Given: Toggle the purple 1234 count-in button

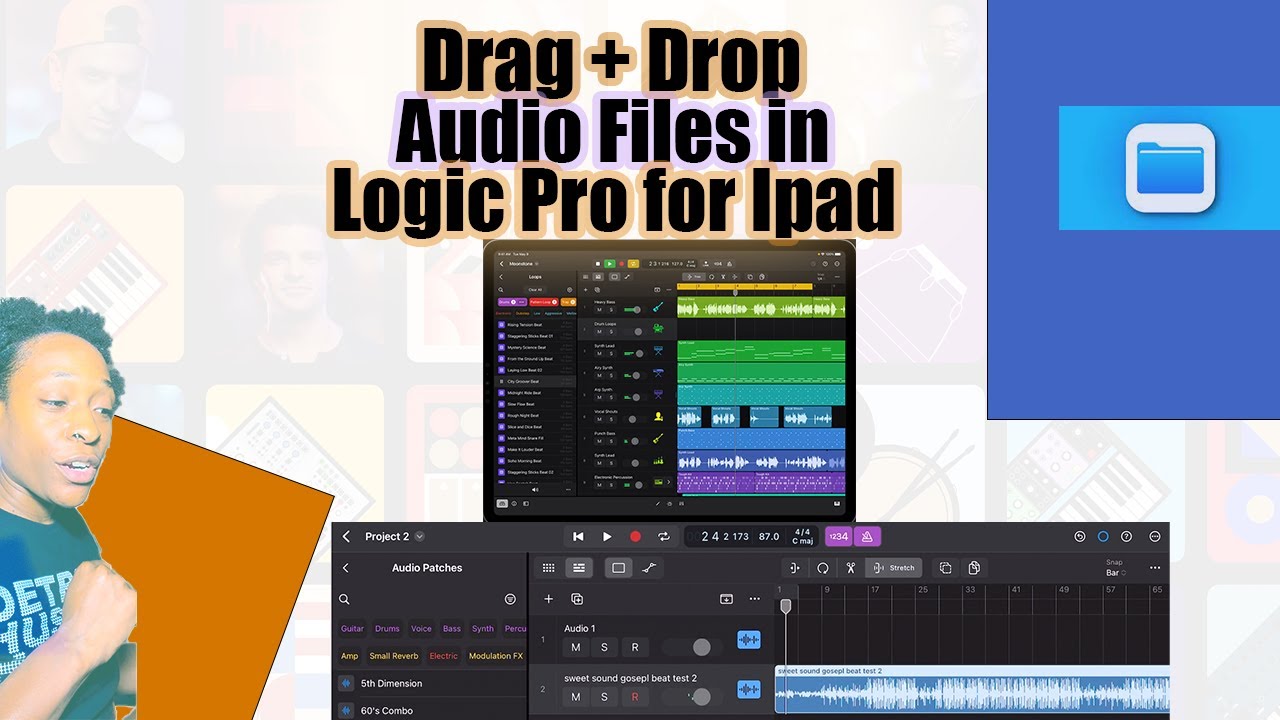Looking at the screenshot, I should pyautogui.click(x=838, y=537).
